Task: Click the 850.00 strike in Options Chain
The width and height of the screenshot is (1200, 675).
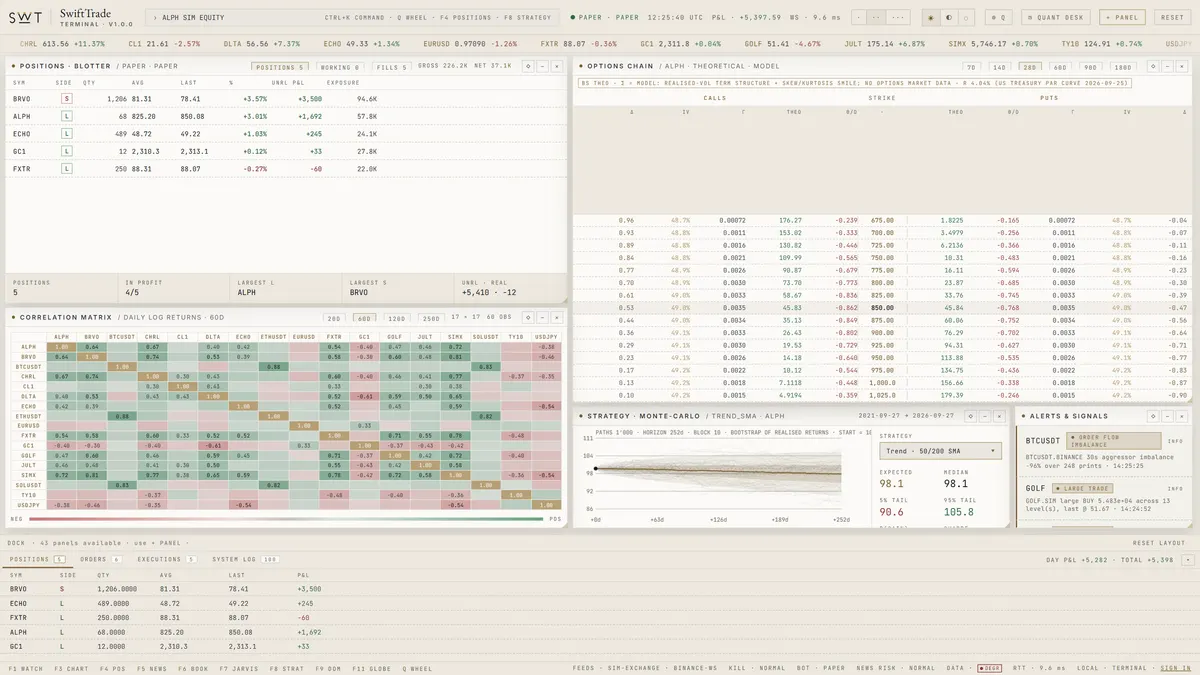Action: (881, 309)
